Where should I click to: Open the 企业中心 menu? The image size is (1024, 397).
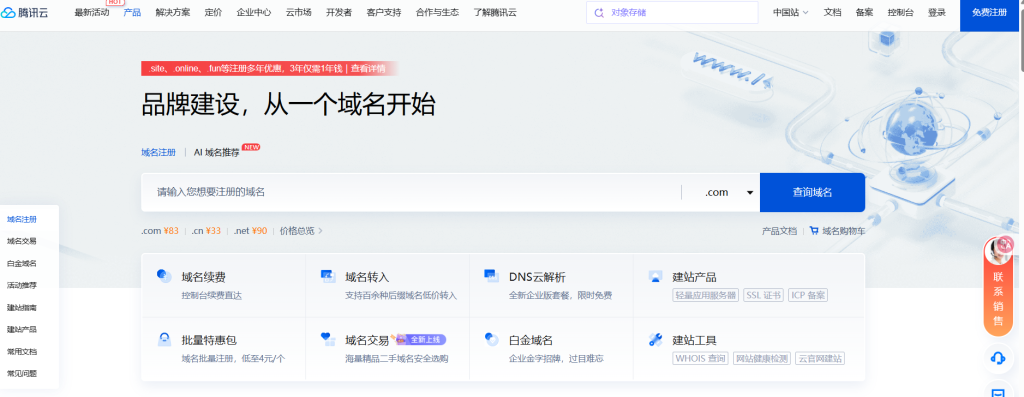(253, 12)
